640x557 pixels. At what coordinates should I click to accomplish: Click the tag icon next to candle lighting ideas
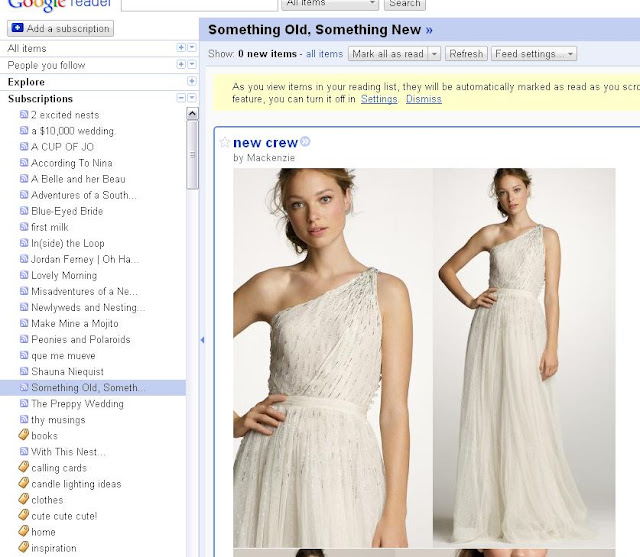tap(24, 483)
